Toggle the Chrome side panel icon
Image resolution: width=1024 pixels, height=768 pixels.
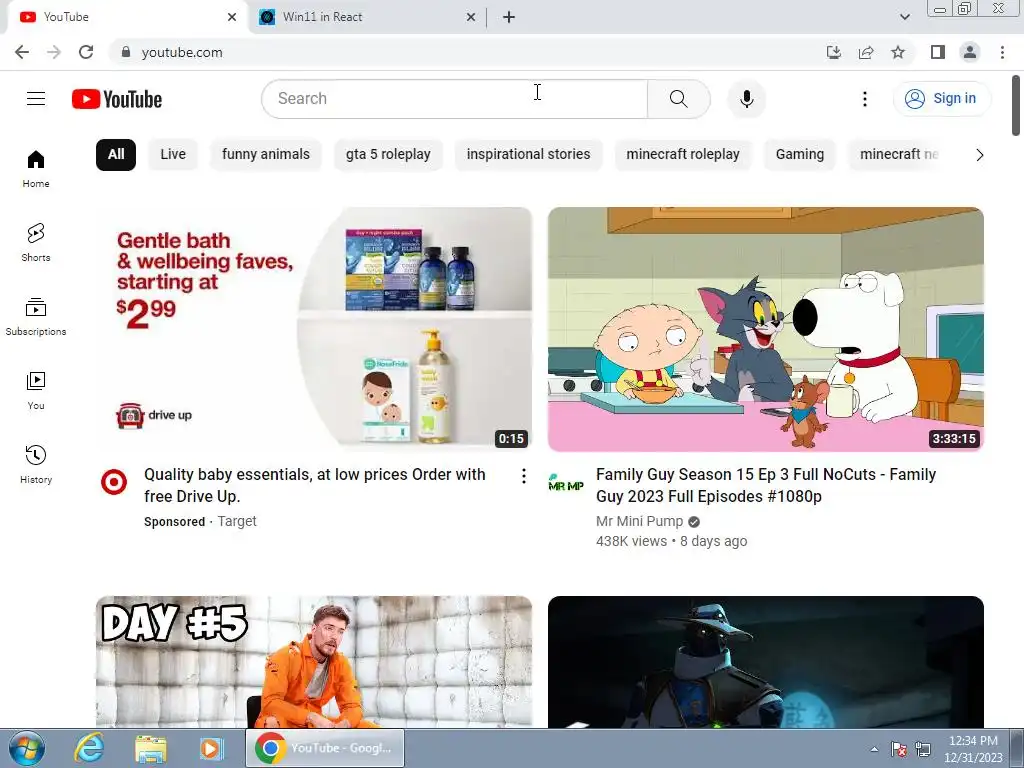coord(938,52)
